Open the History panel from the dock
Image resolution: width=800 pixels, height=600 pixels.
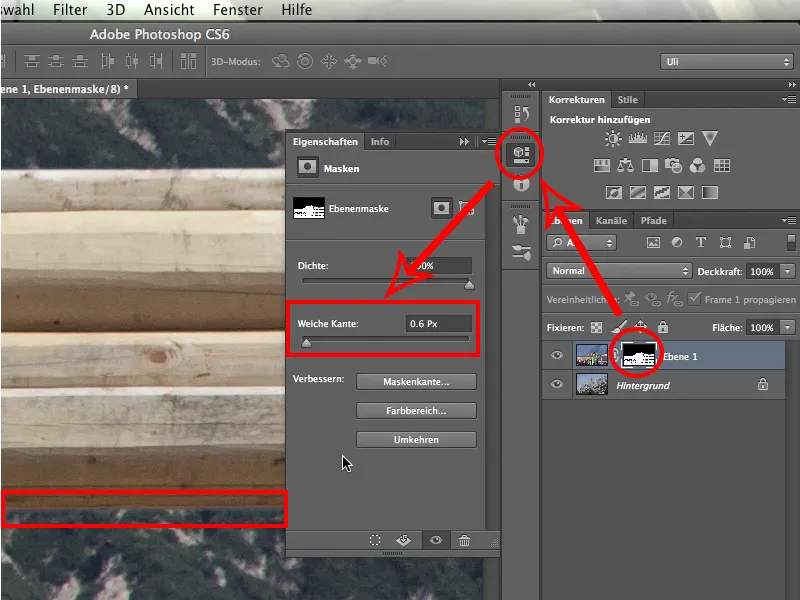pyautogui.click(x=521, y=114)
